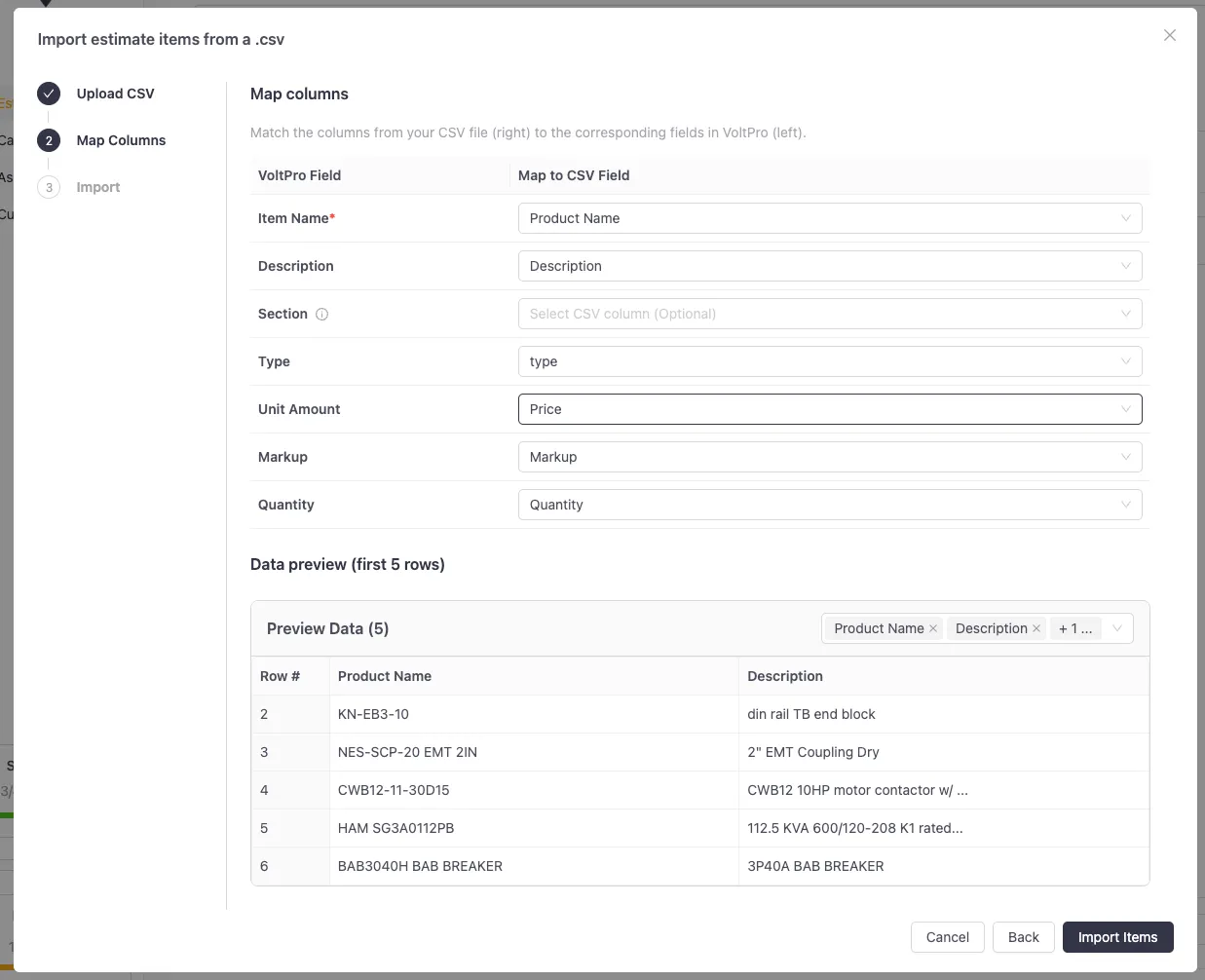This screenshot has width=1205, height=980.
Task: Open the Quantity mapping dropdown
Action: tap(830, 505)
